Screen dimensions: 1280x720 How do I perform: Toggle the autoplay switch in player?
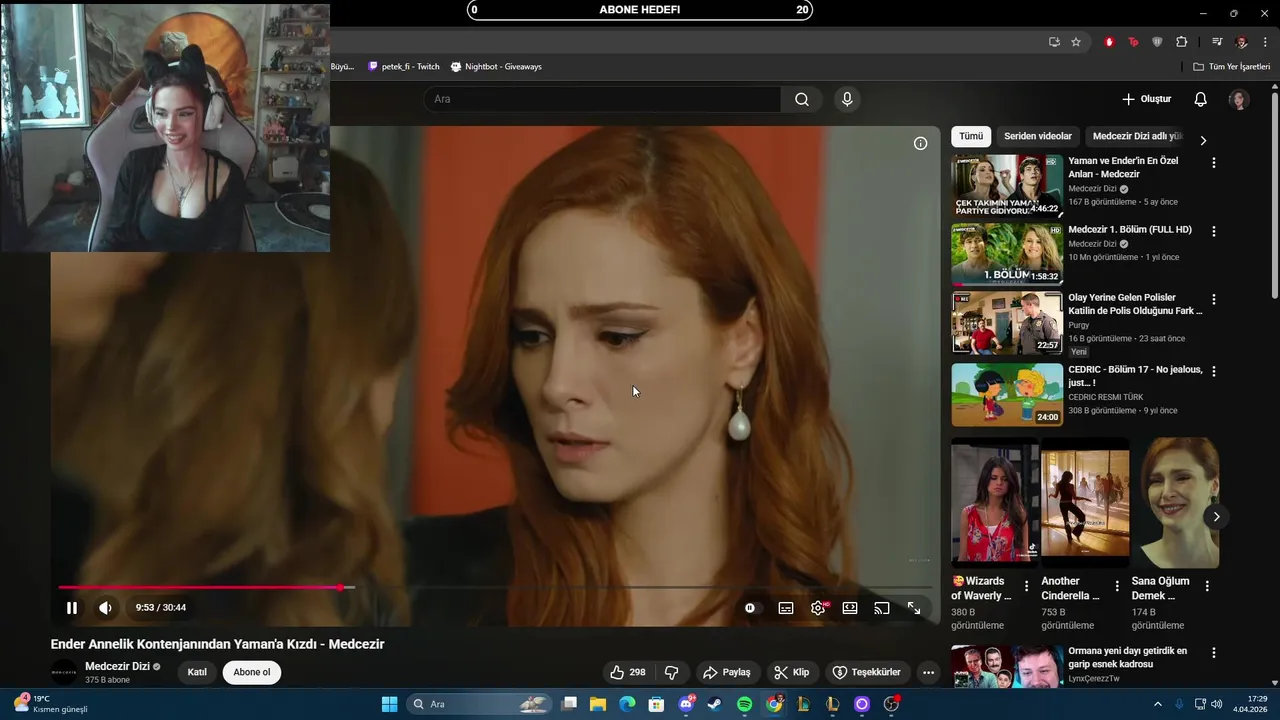[x=750, y=608]
